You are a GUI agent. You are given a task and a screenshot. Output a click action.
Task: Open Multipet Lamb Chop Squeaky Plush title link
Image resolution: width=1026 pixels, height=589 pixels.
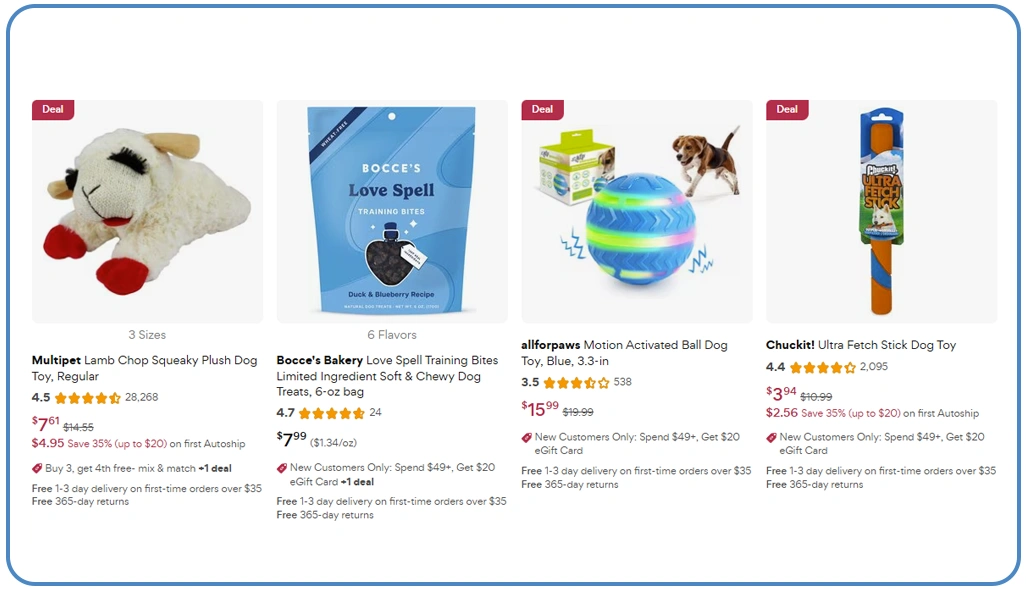[x=145, y=368]
